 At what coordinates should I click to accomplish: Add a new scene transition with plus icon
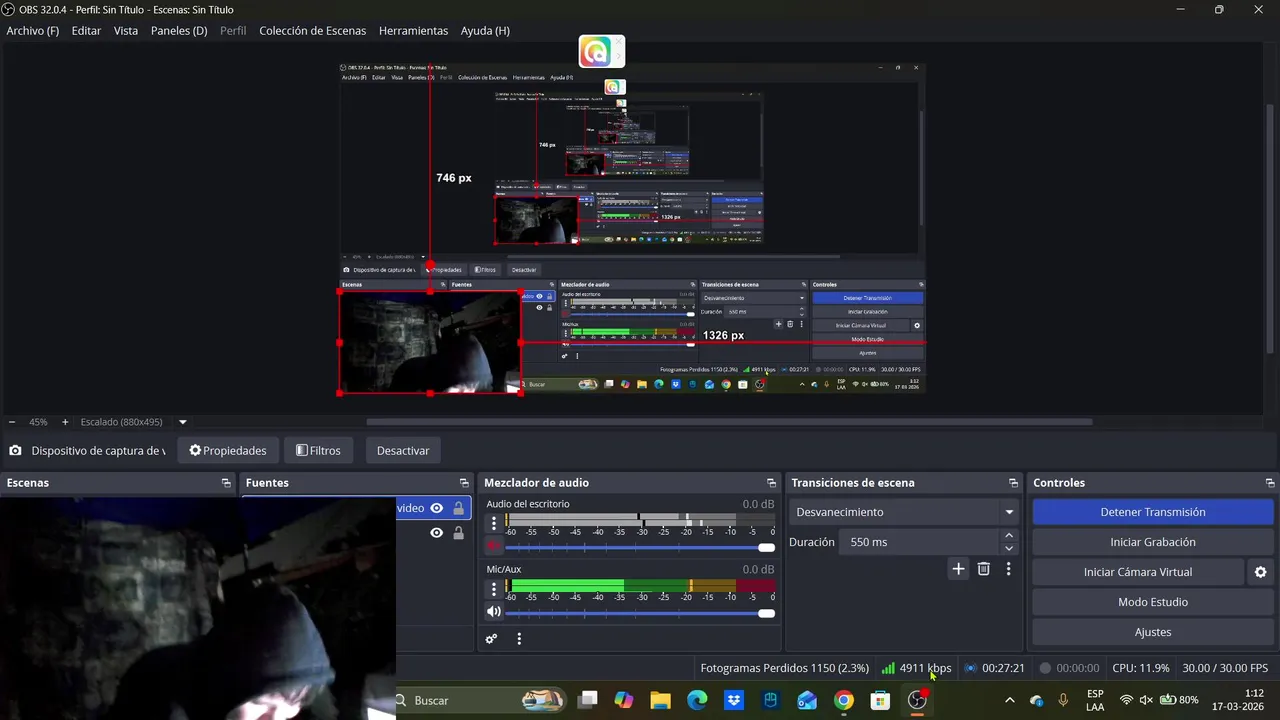(958, 569)
